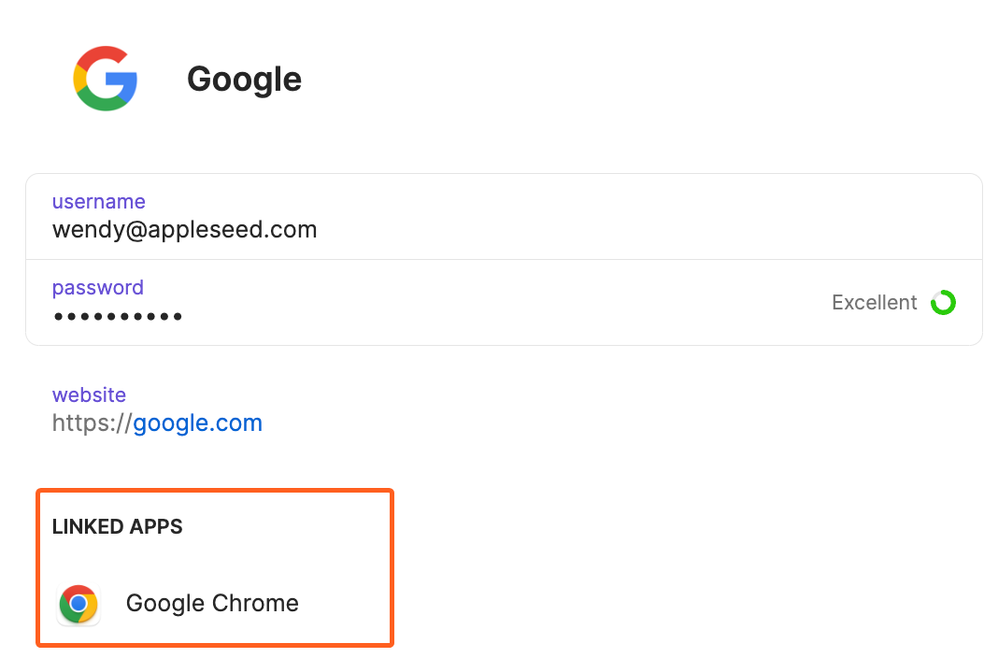
Task: Click the concealed password dots
Action: 117,317
